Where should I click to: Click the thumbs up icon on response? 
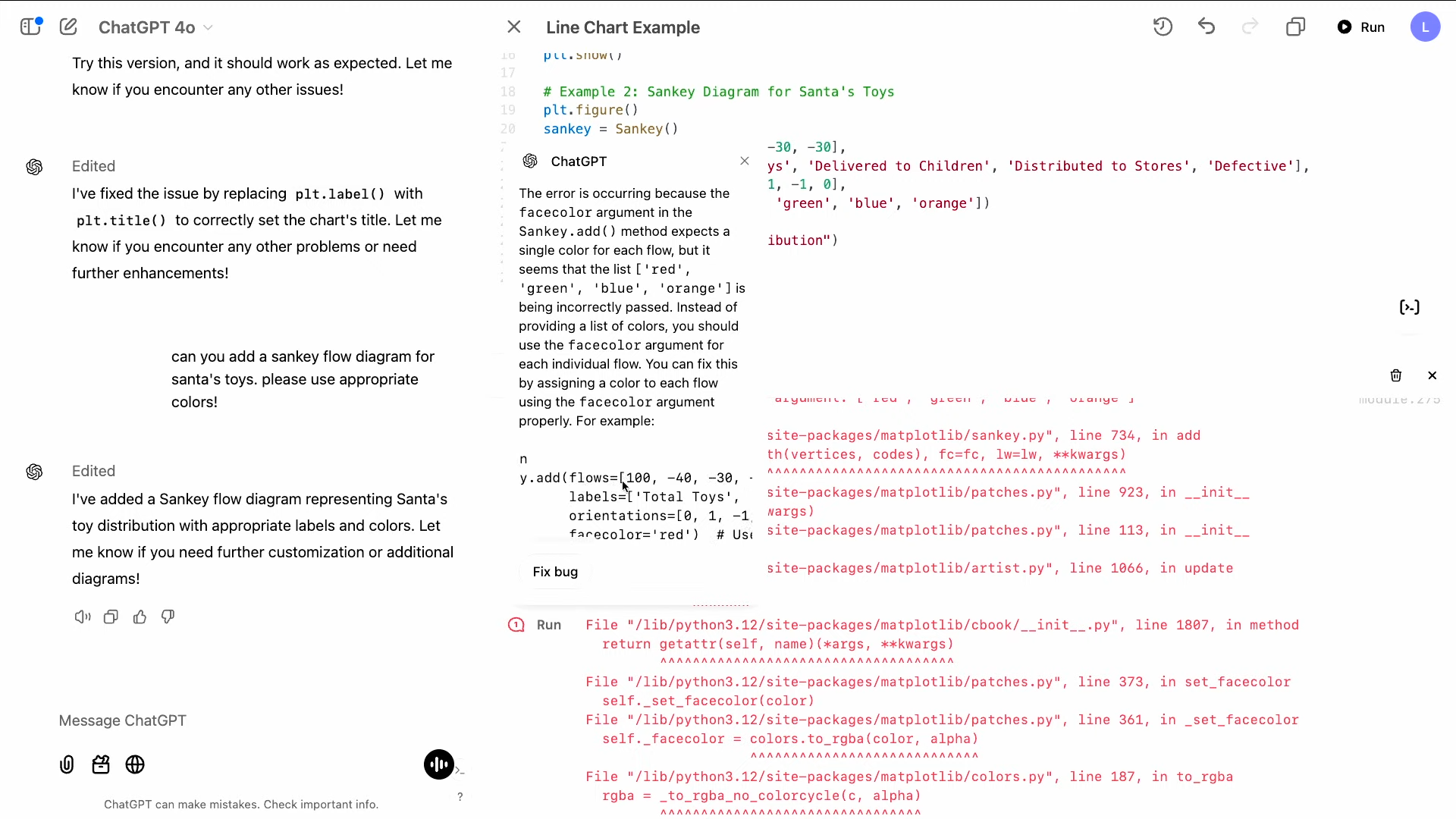[140, 617]
